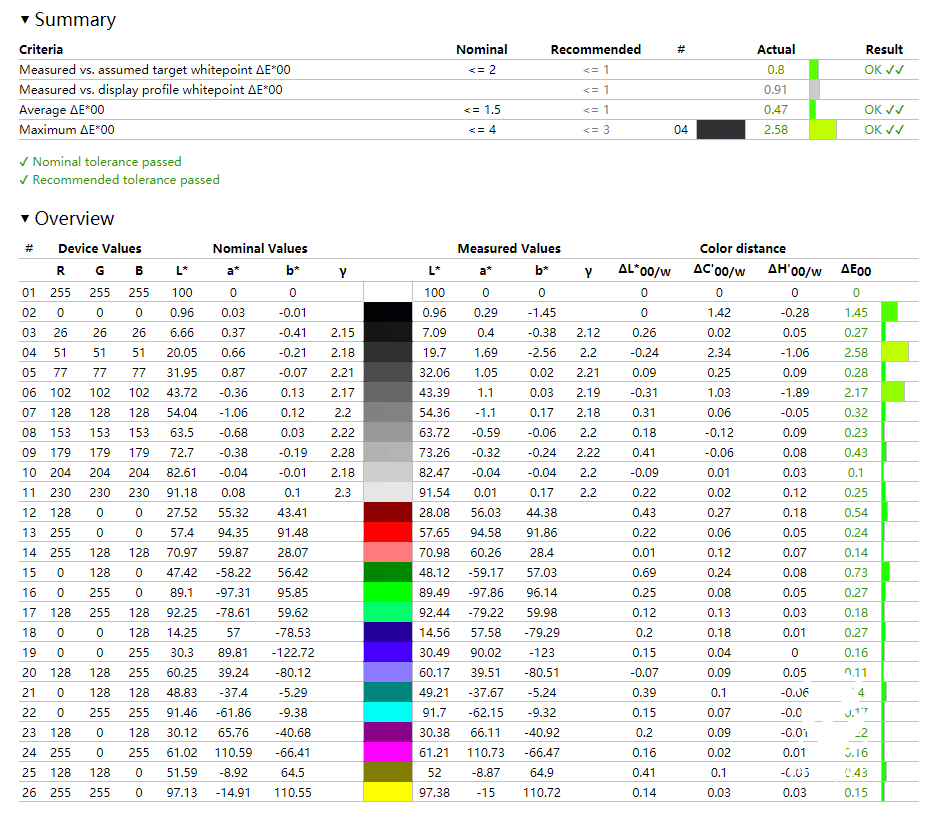Select the cyan swatch in row 22
This screenshot has width=939, height=815.
point(387,713)
